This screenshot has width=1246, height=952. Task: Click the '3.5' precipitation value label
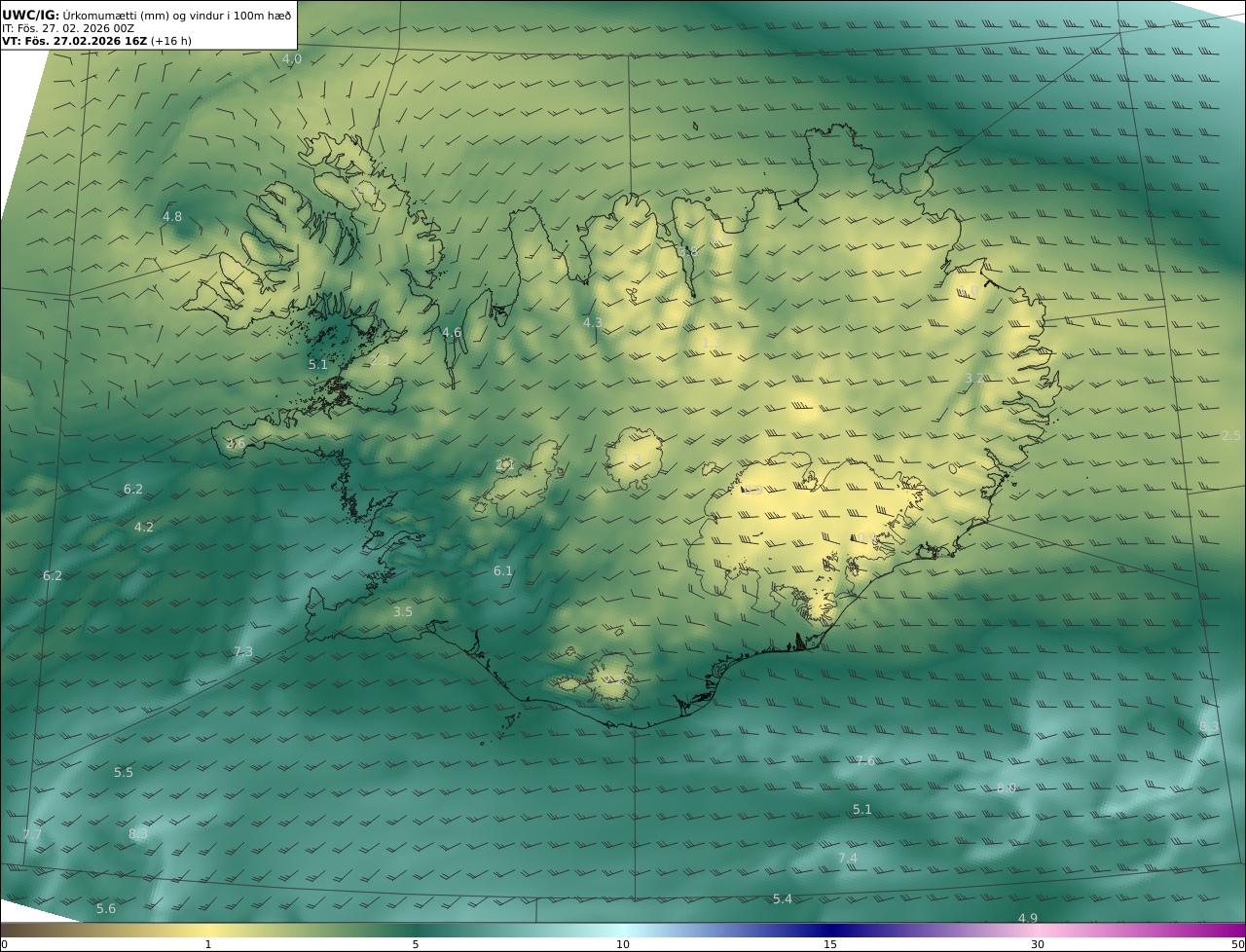click(x=403, y=612)
